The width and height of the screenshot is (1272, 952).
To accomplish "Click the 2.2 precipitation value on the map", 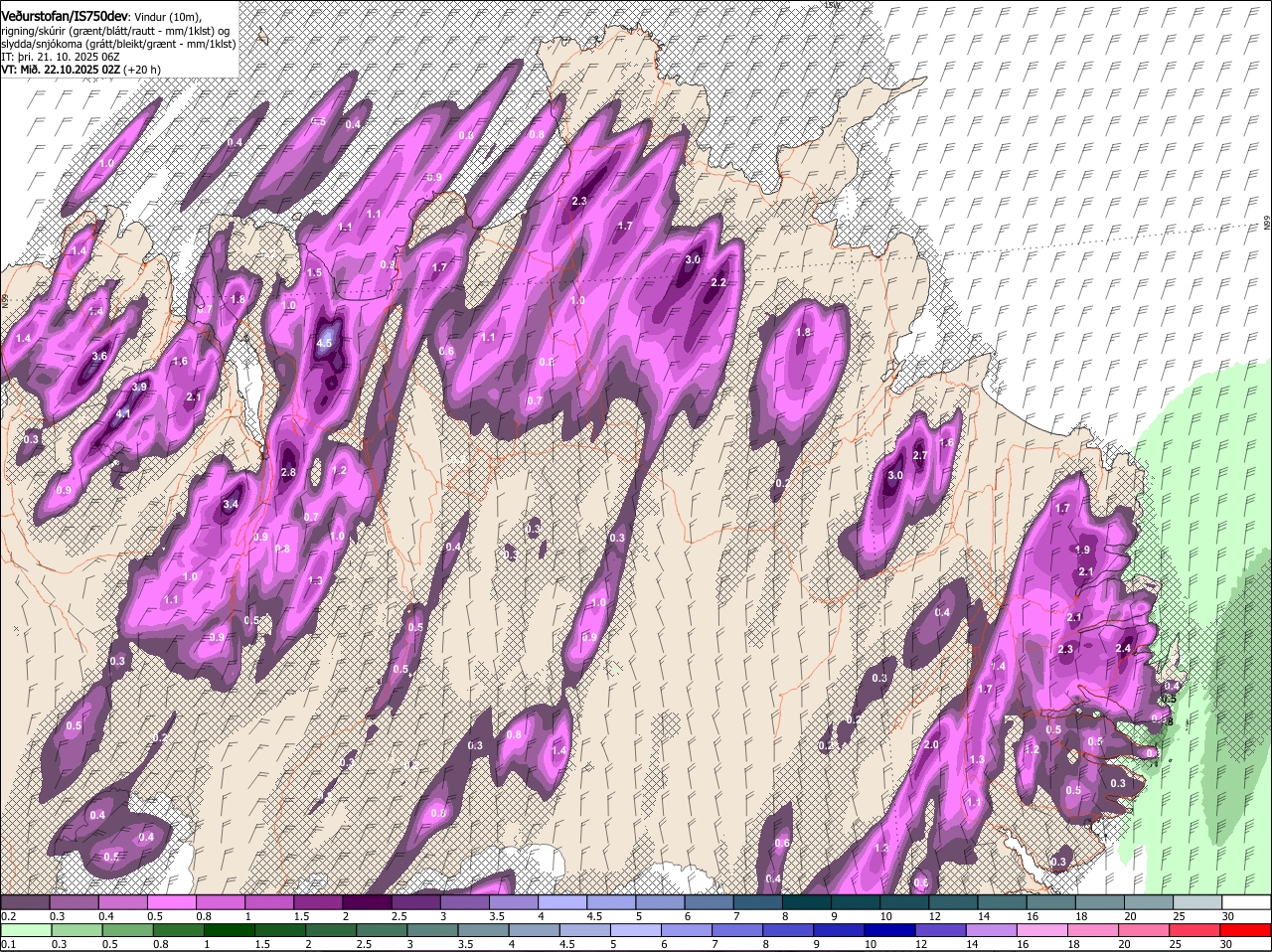I will [x=719, y=282].
